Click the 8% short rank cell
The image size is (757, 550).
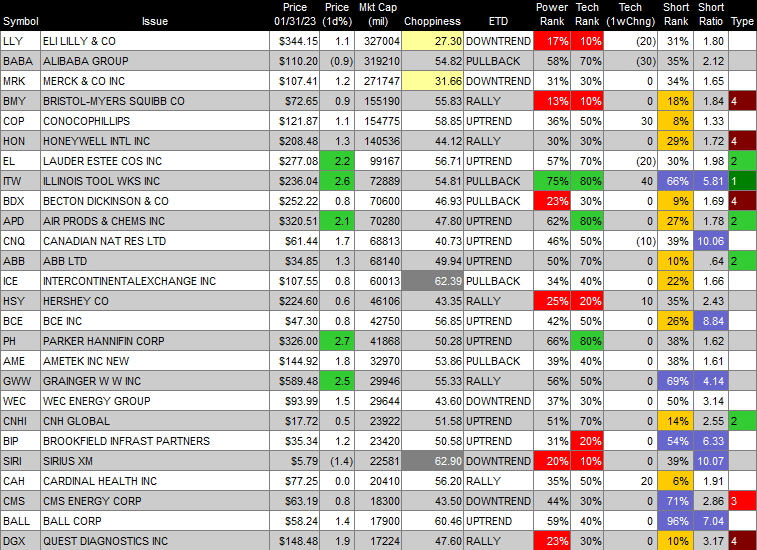tap(675, 121)
